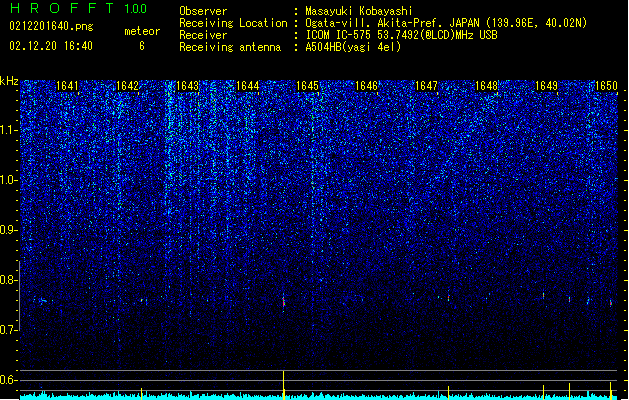Click the 0.9 kHz frequency label

(x=8, y=230)
